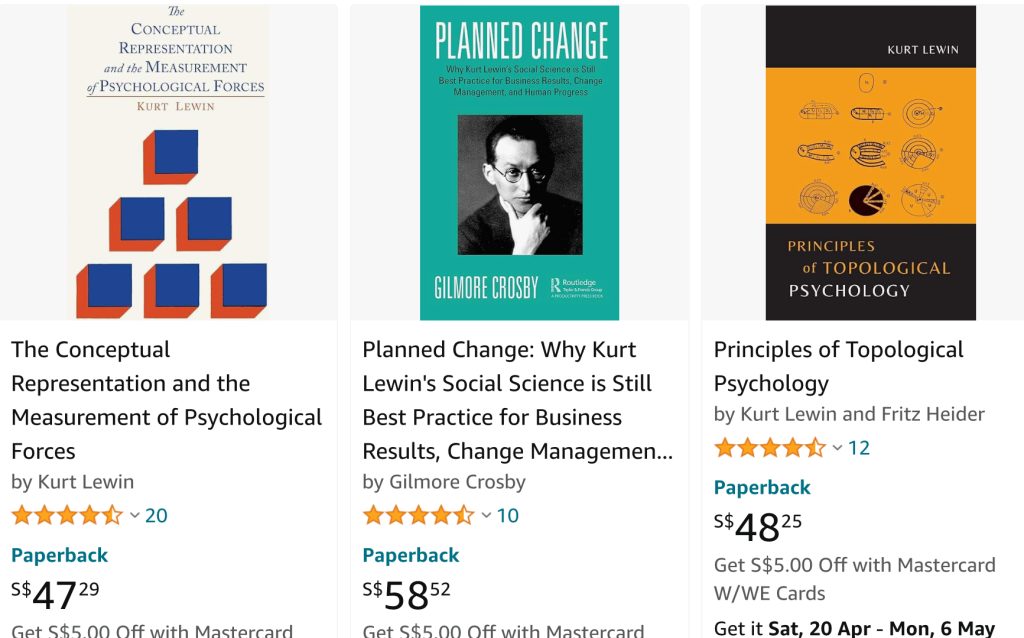Open the Planned Change book cover image

(x=519, y=162)
